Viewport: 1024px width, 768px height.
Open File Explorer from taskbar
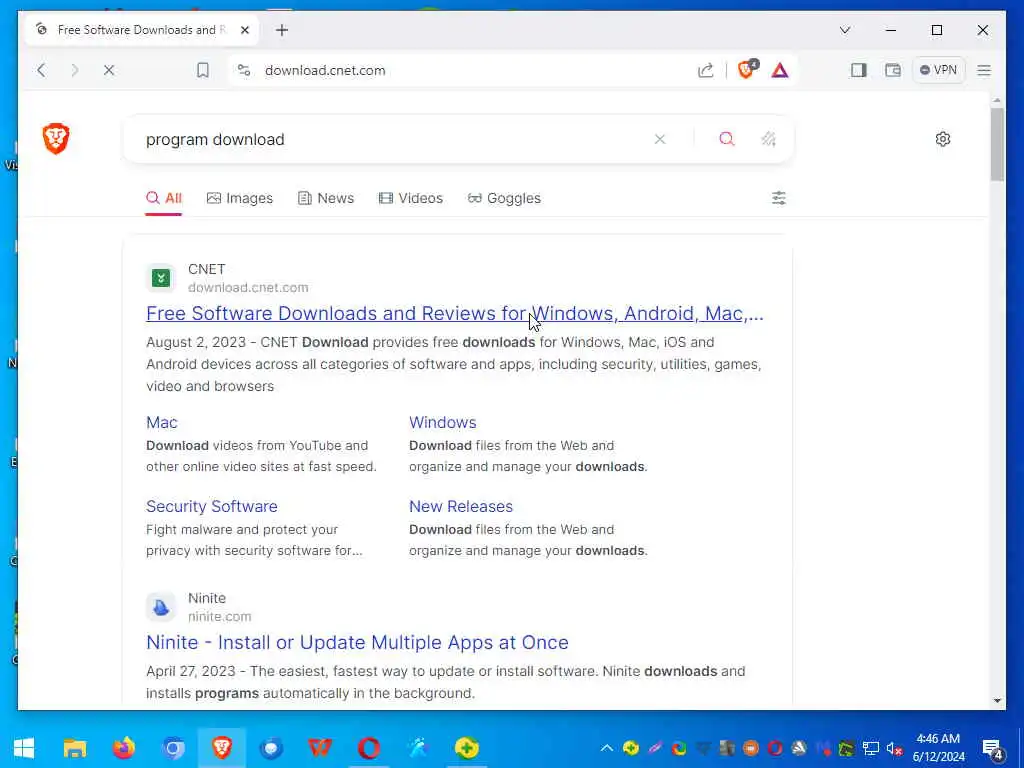tap(74, 748)
